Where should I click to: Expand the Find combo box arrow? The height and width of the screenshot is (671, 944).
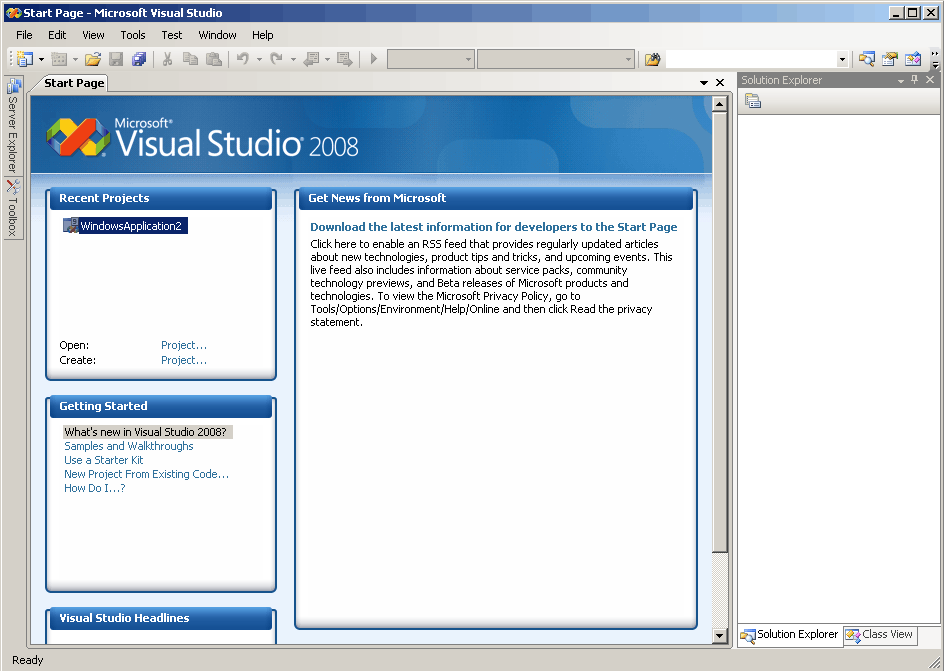point(842,59)
